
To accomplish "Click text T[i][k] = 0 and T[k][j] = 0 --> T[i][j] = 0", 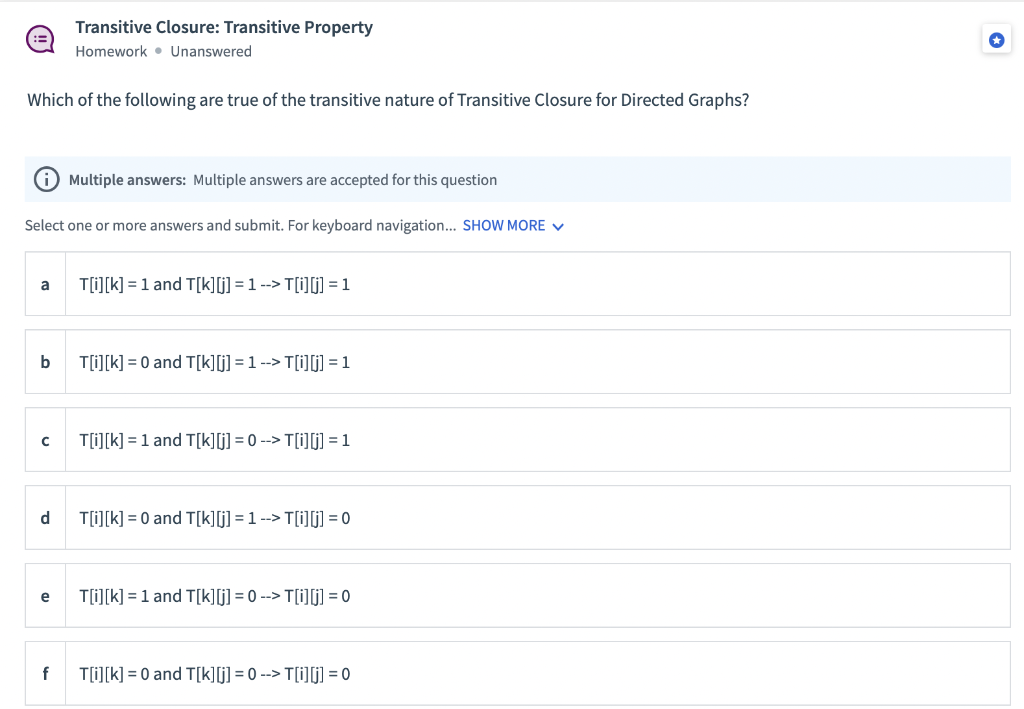I will click(x=215, y=674).
